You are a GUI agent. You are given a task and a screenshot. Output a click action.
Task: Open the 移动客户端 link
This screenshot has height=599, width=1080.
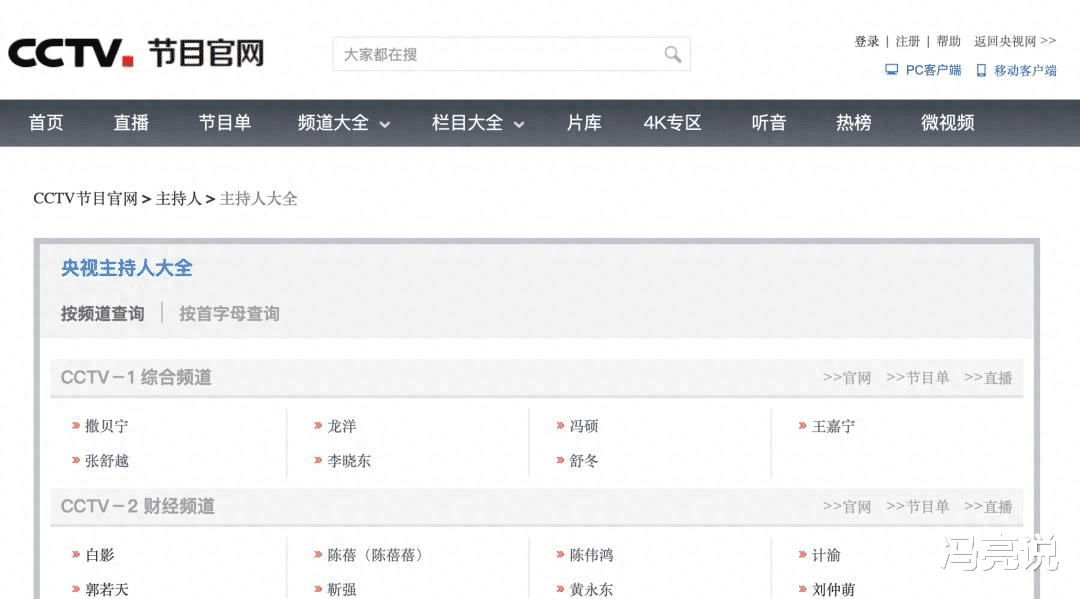click(1025, 70)
